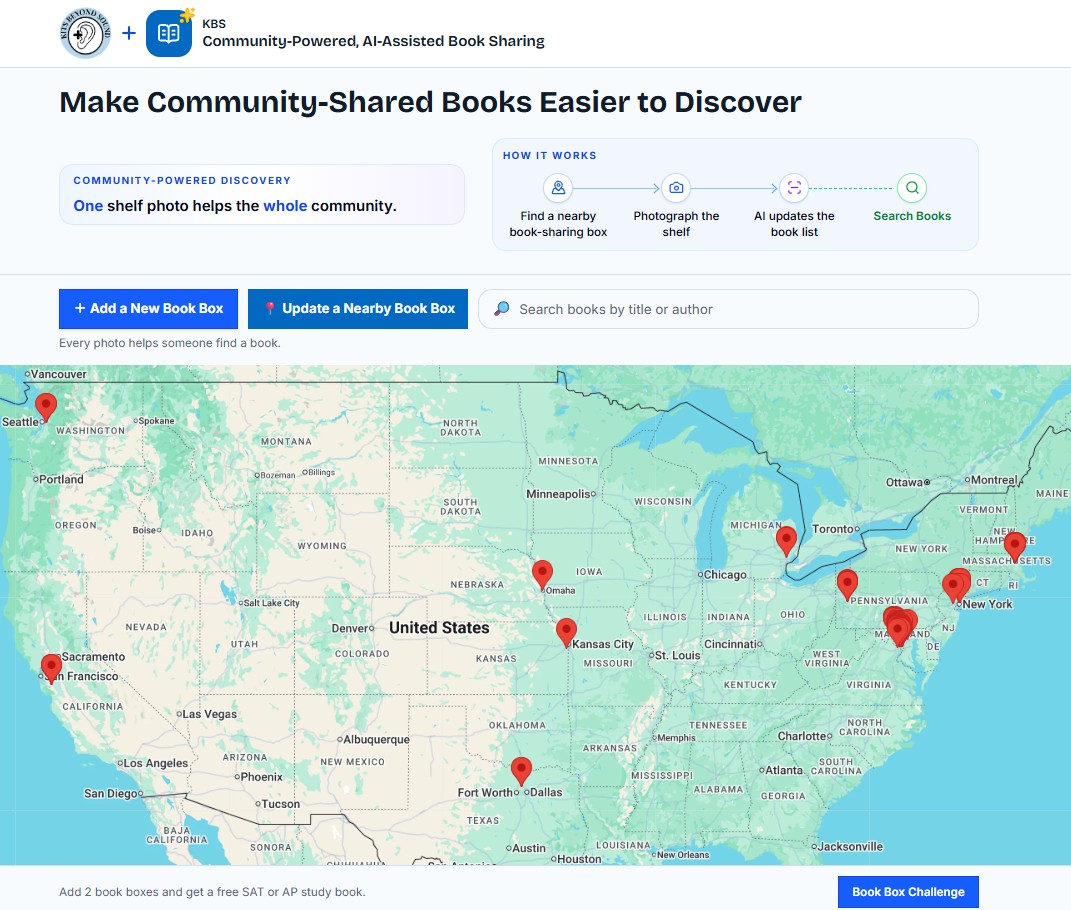Image resolution: width=1071 pixels, height=910 pixels.
Task: Click the 'Add 2 book boxes' free study book notice
Action: (212, 892)
